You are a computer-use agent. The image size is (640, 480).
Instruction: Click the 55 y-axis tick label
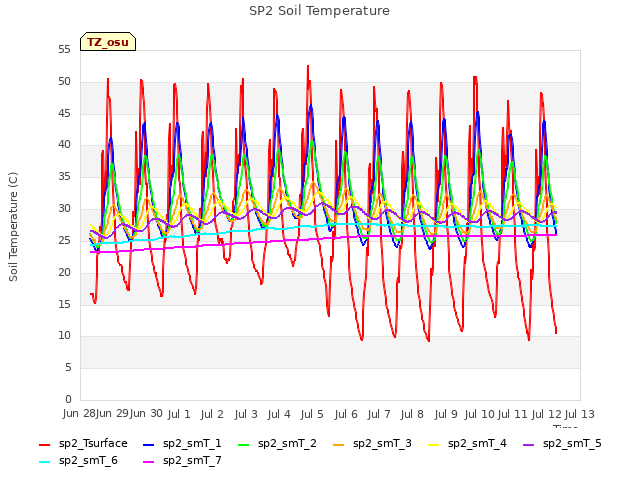tap(64, 50)
